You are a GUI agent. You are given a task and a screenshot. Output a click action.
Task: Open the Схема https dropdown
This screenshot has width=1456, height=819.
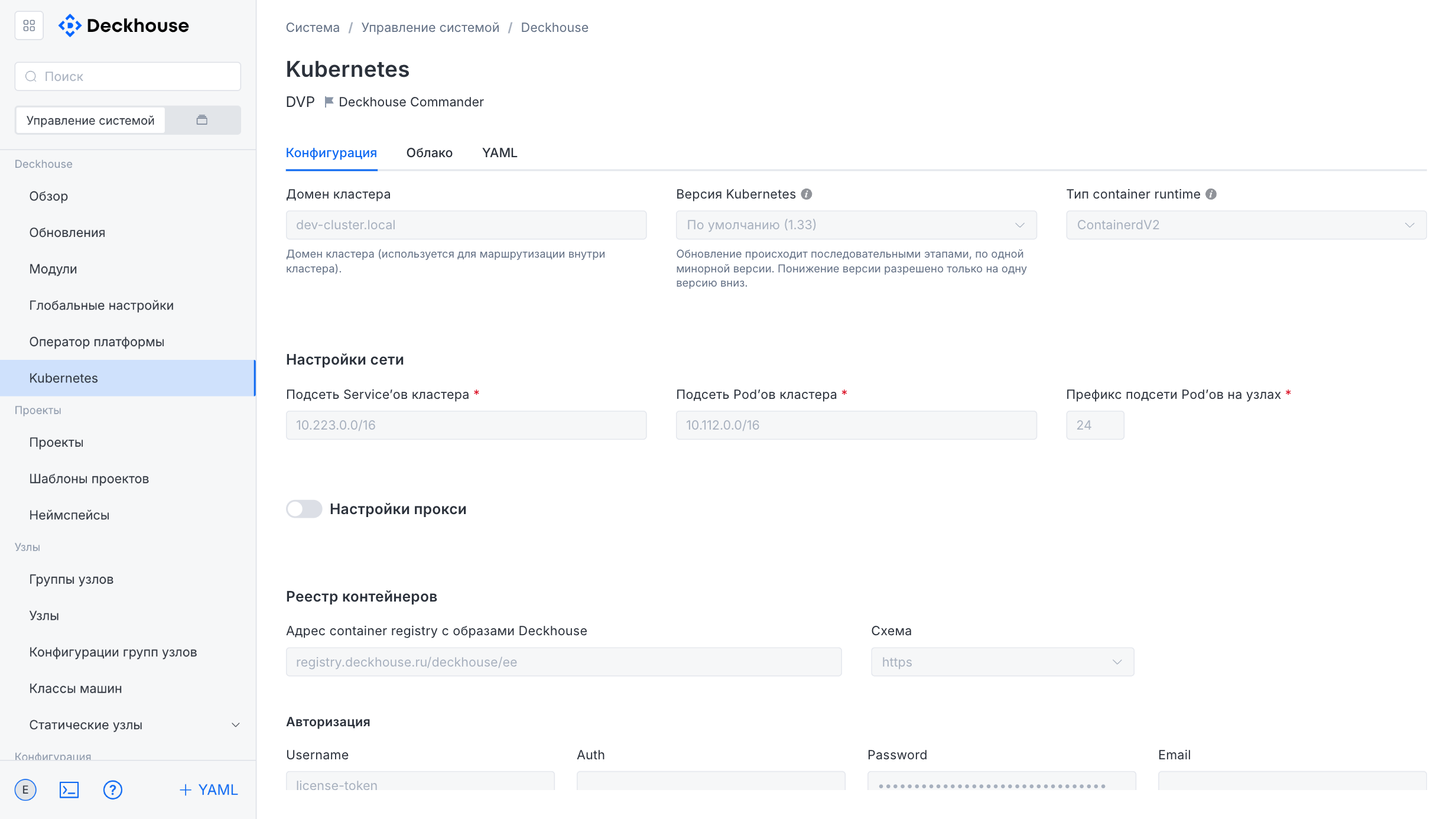pos(1002,662)
